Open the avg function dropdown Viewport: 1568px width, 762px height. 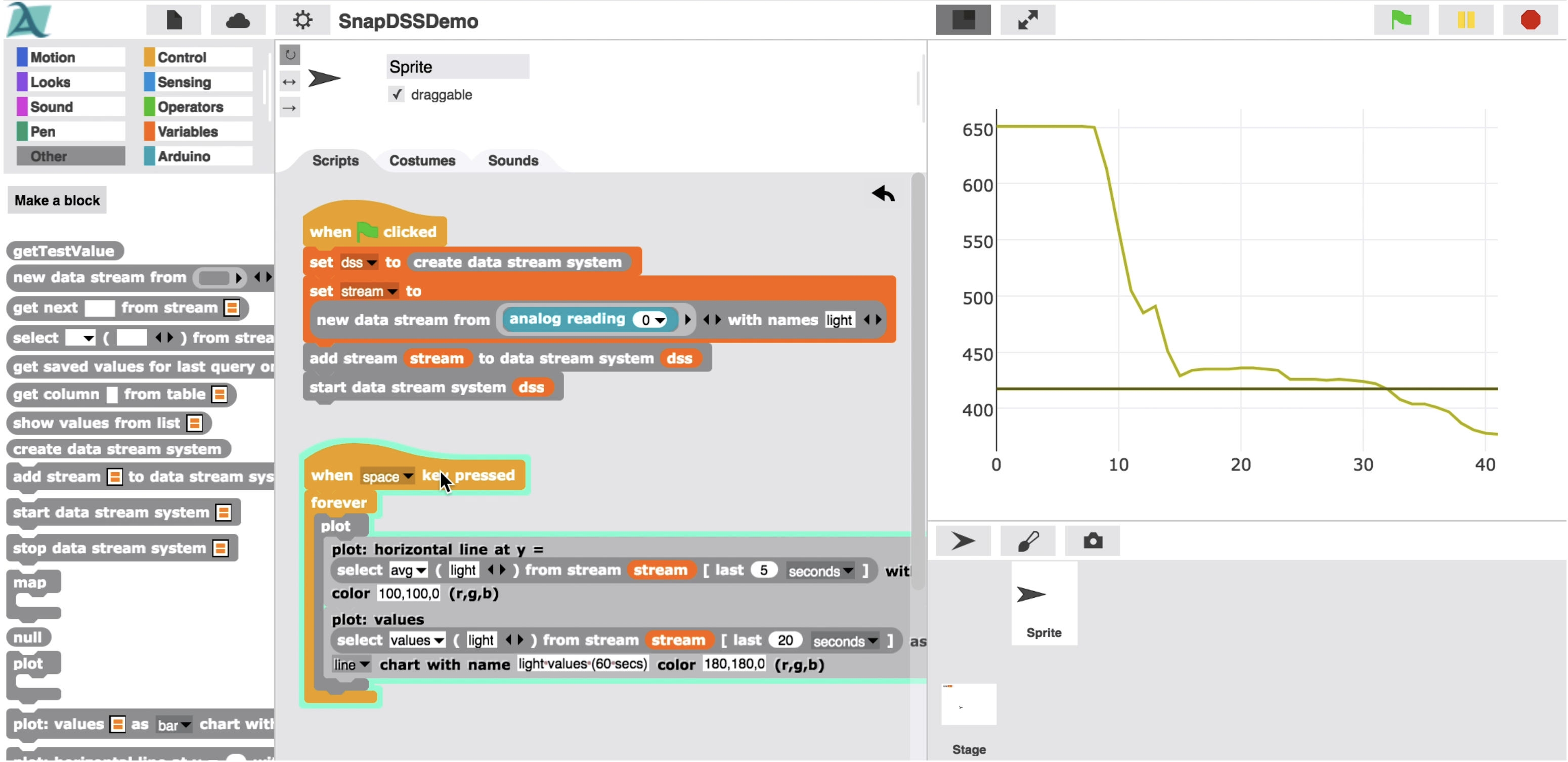coord(421,571)
